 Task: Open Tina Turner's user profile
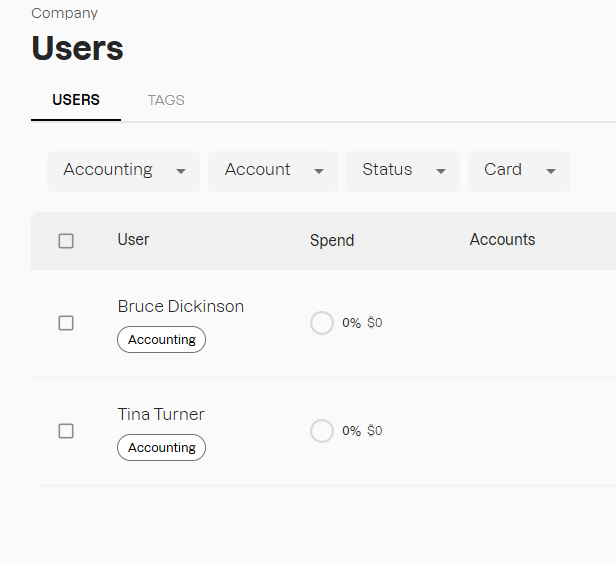pyautogui.click(x=160, y=415)
